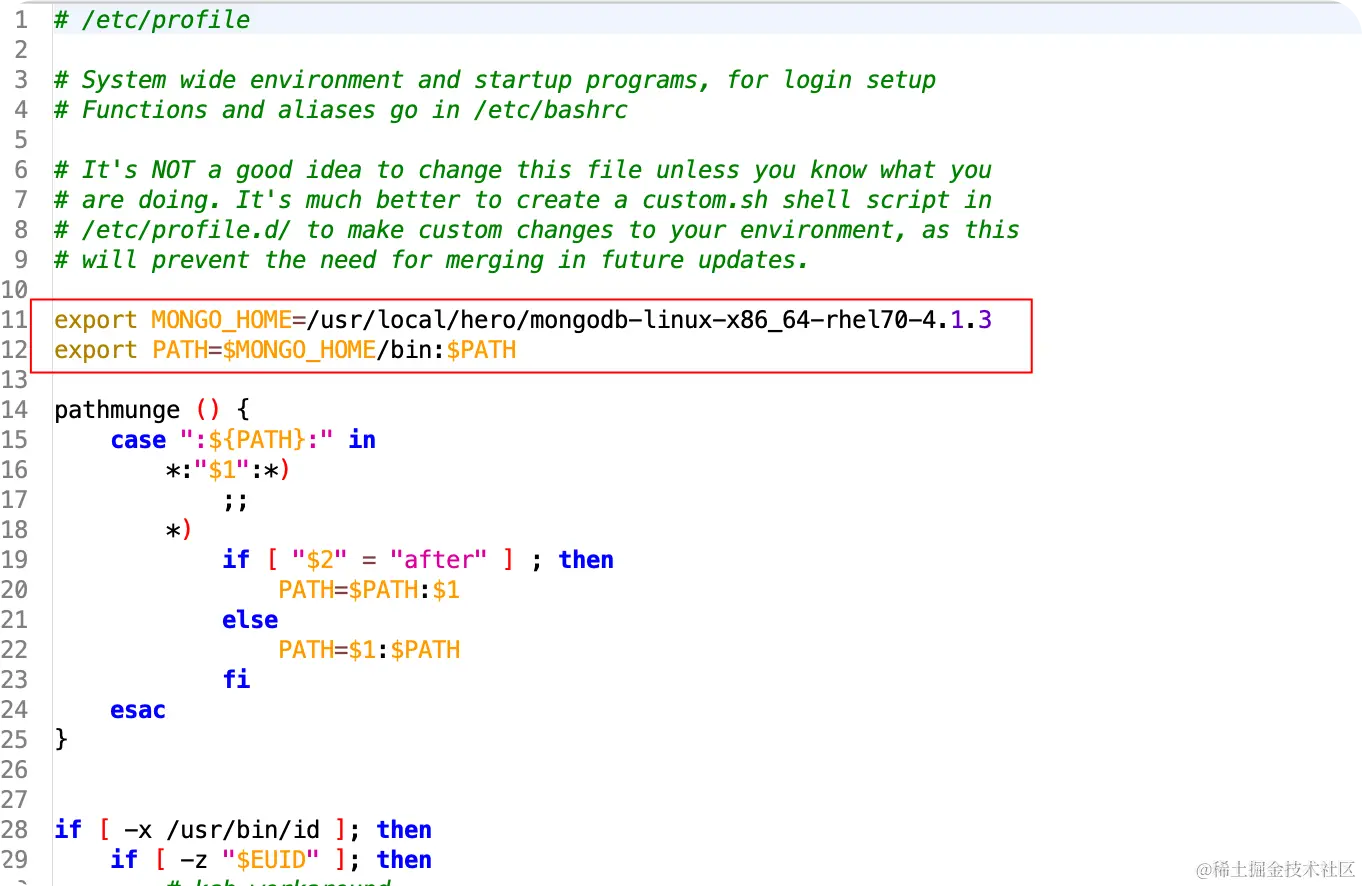1362x886 pixels.
Task: Click line number 28 in the gutter
Action: click(x=15, y=830)
